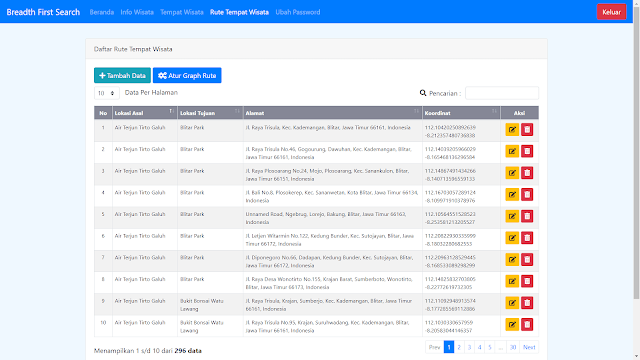Go to pagination page 3
The height and width of the screenshot is (360, 640).
tap(469, 347)
